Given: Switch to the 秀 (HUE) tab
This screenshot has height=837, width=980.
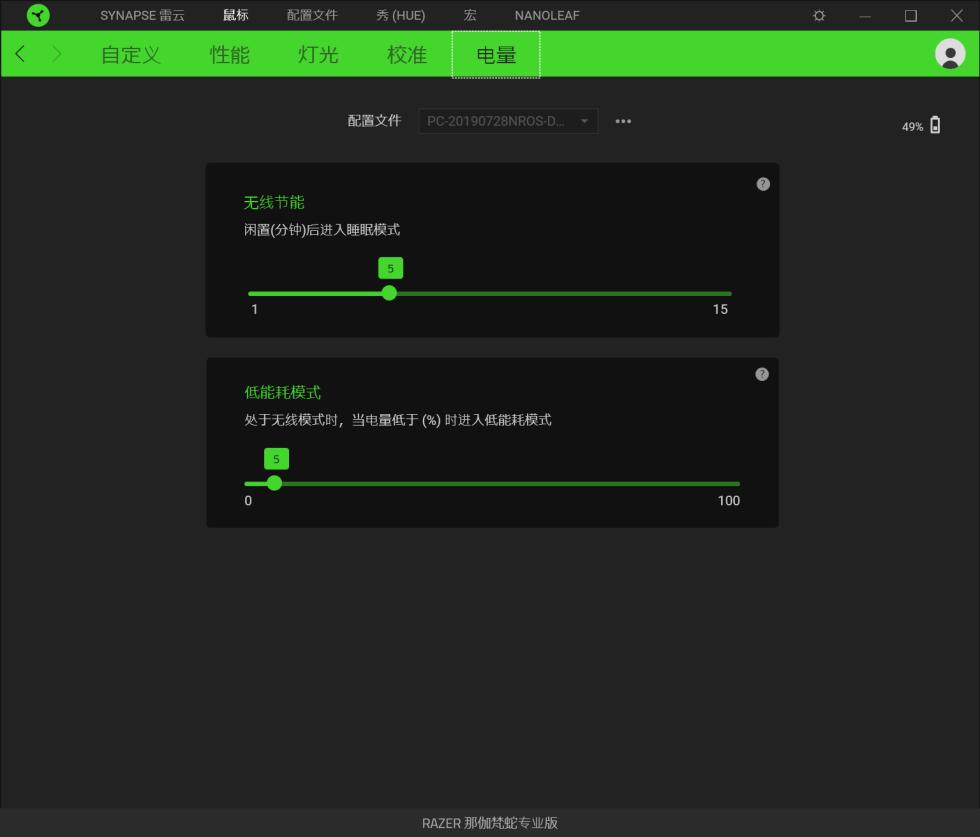Looking at the screenshot, I should (401, 16).
